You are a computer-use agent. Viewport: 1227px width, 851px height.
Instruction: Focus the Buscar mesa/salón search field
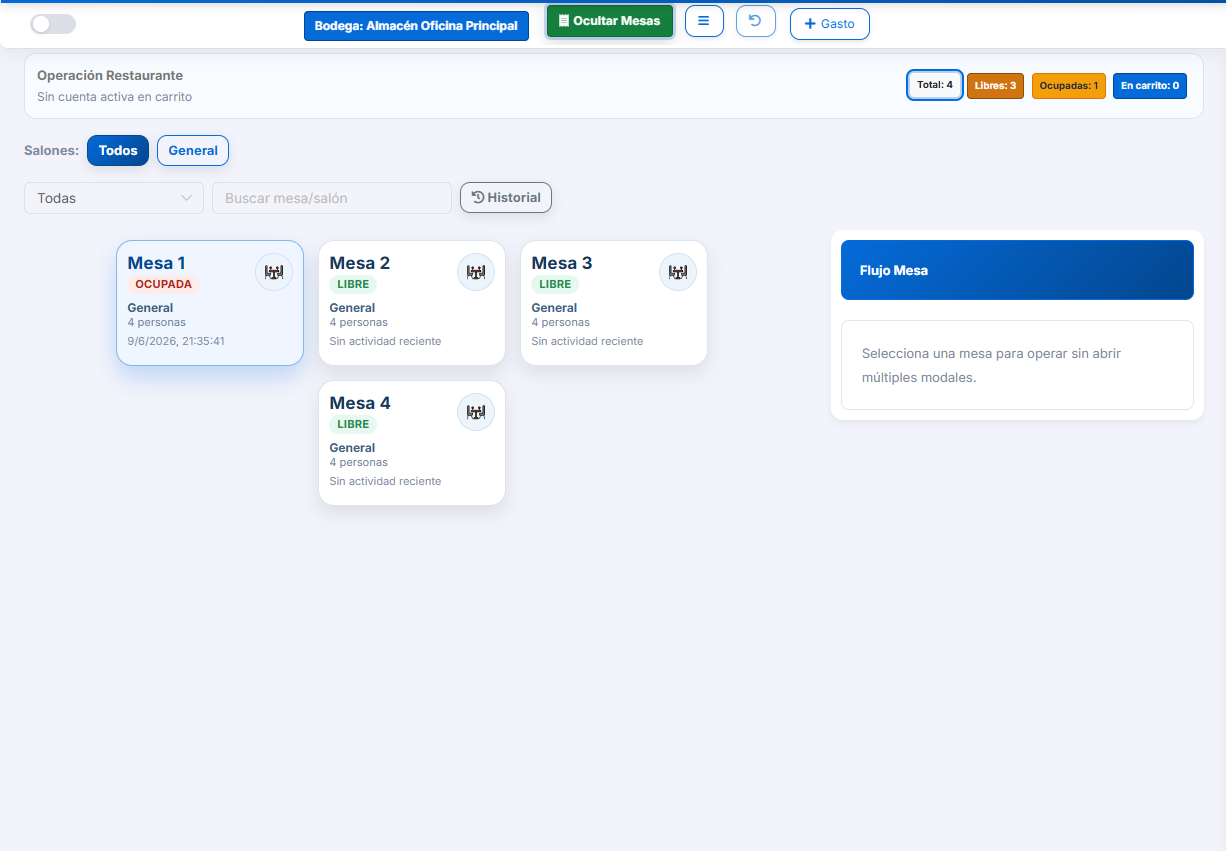pos(332,198)
